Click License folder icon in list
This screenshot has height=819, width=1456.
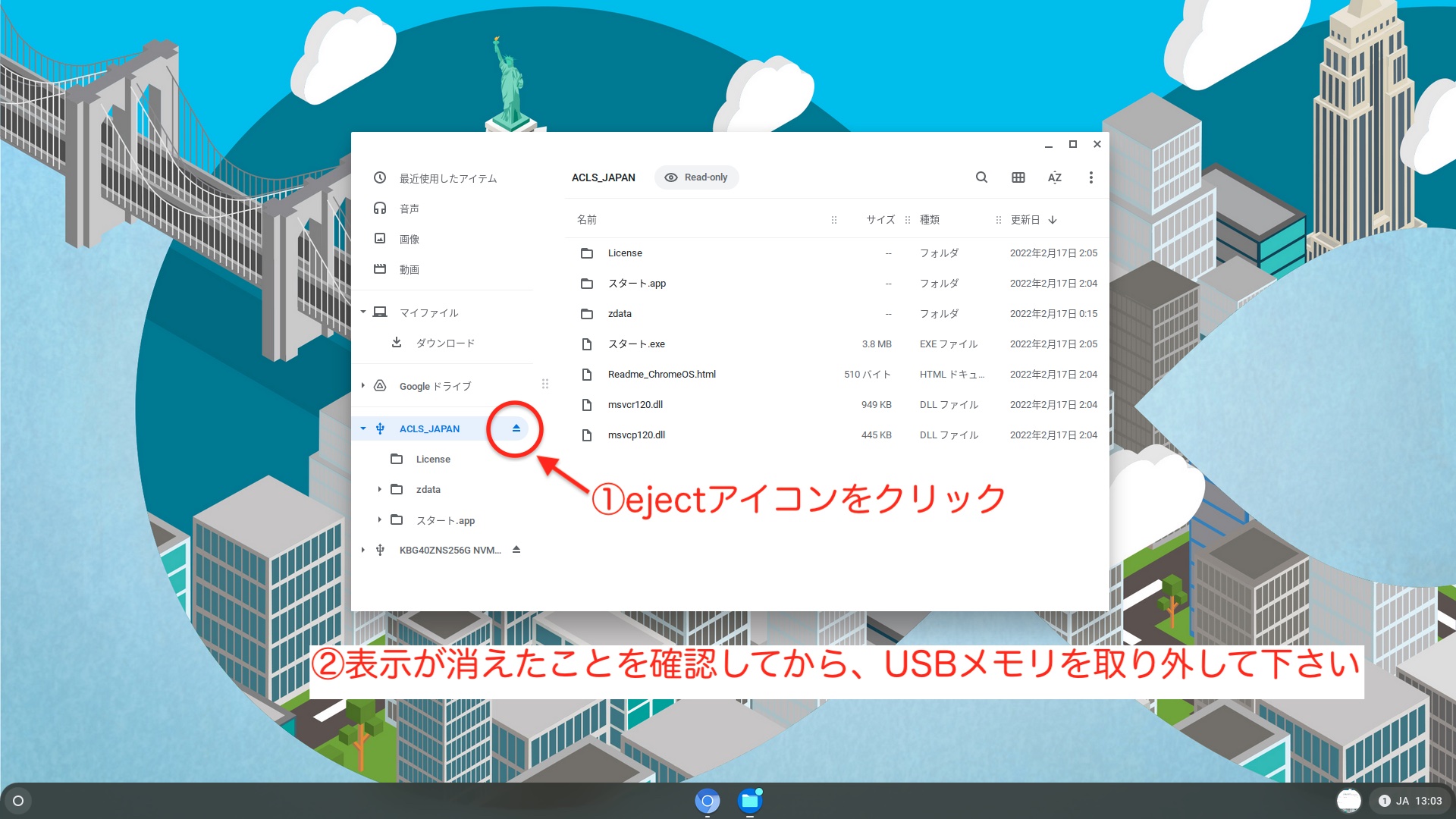point(587,253)
